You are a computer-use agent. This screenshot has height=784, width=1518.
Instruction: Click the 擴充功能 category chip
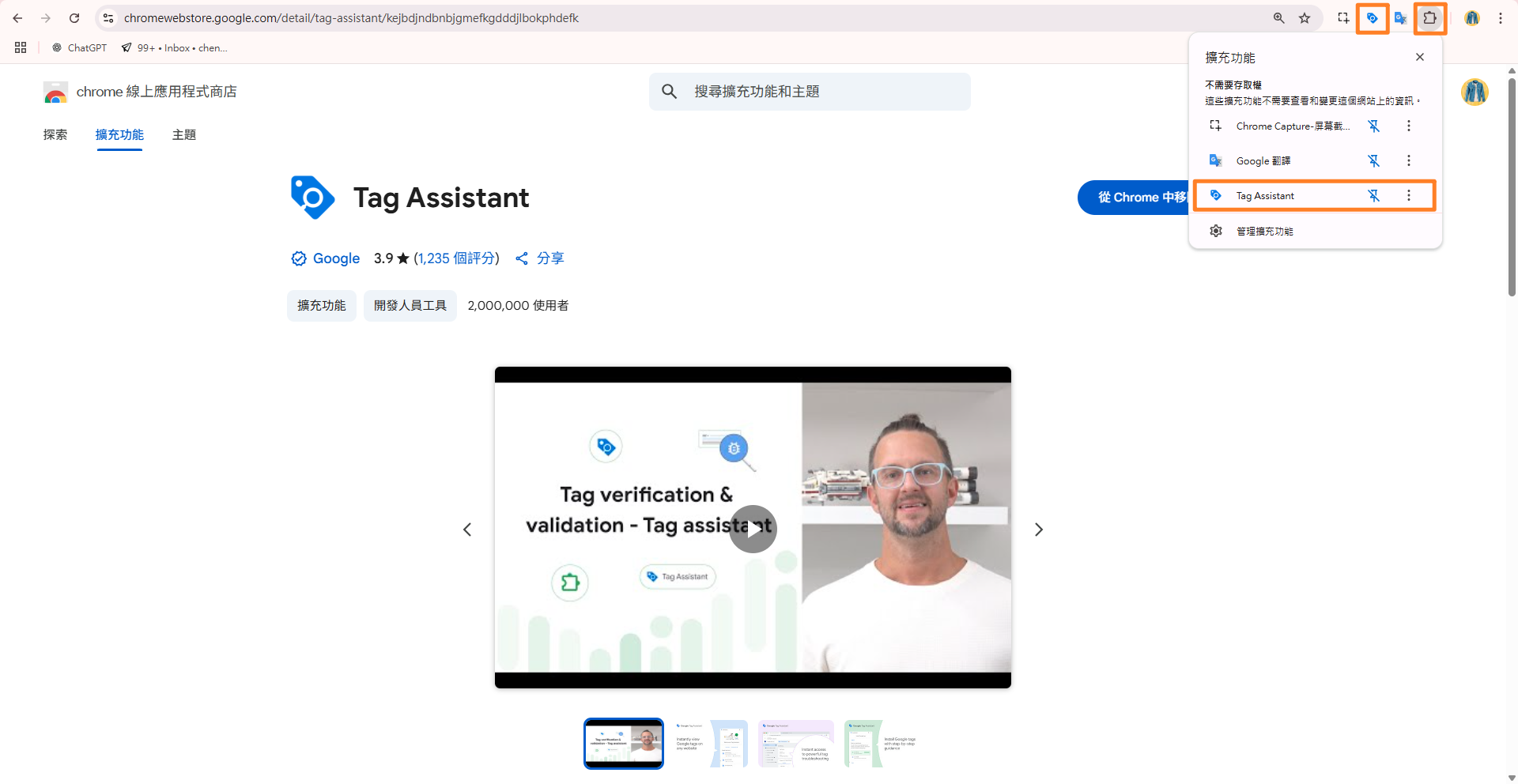point(322,305)
